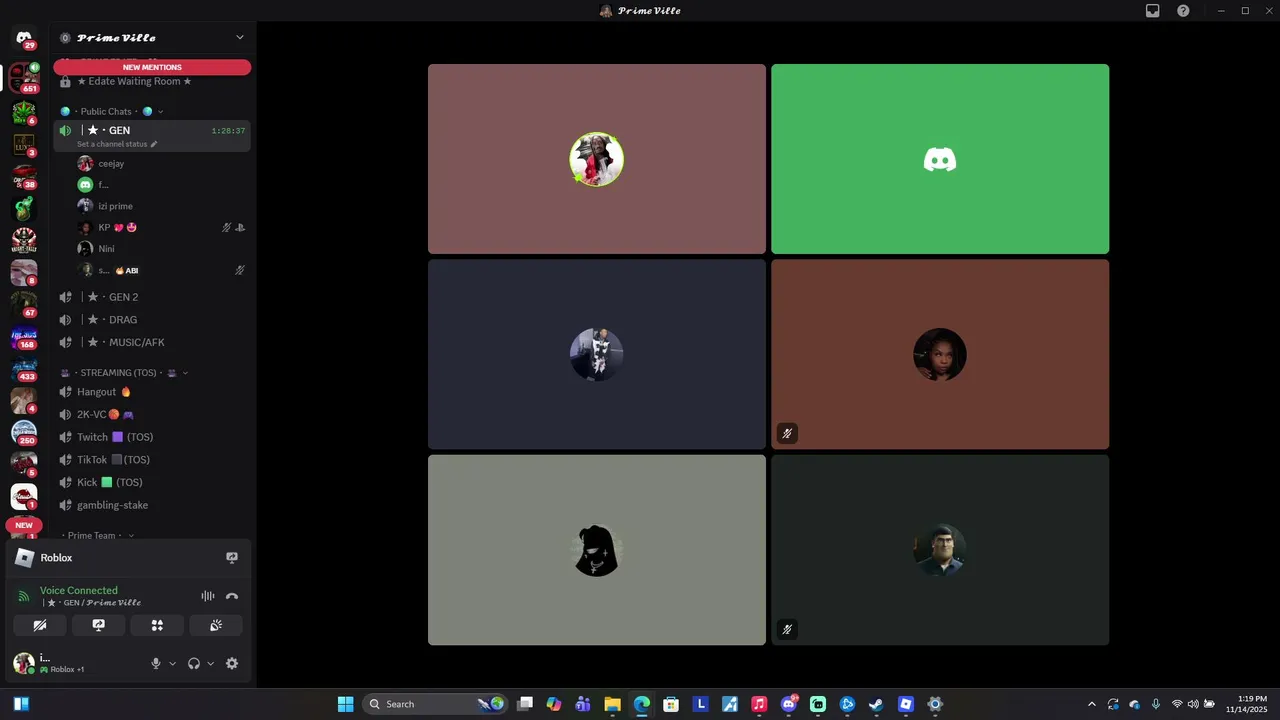Open Microsoft Edge from taskbar
Screen dimensions: 1280x720
(x=641, y=704)
